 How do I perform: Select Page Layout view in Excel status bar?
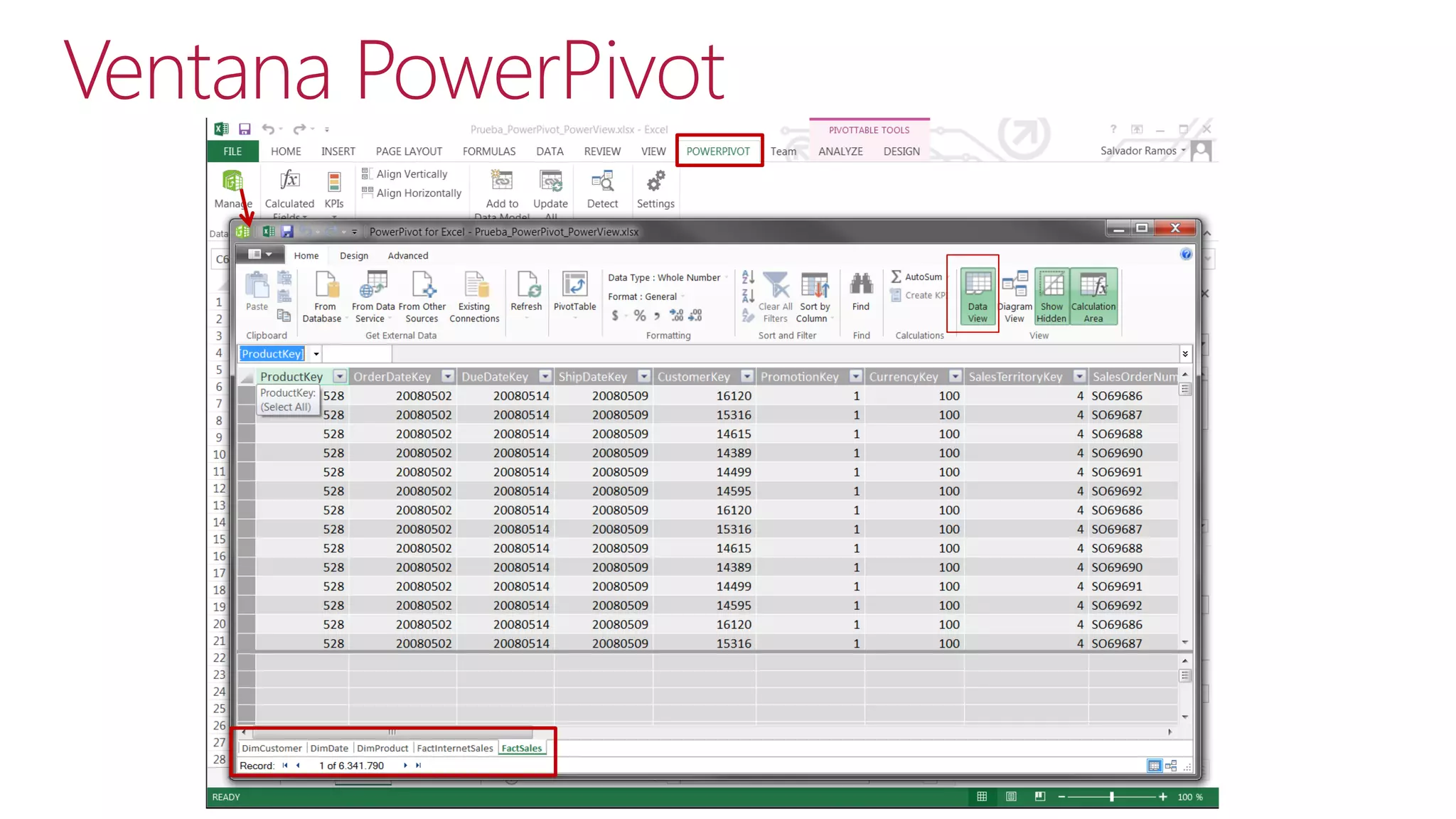click(x=1011, y=797)
